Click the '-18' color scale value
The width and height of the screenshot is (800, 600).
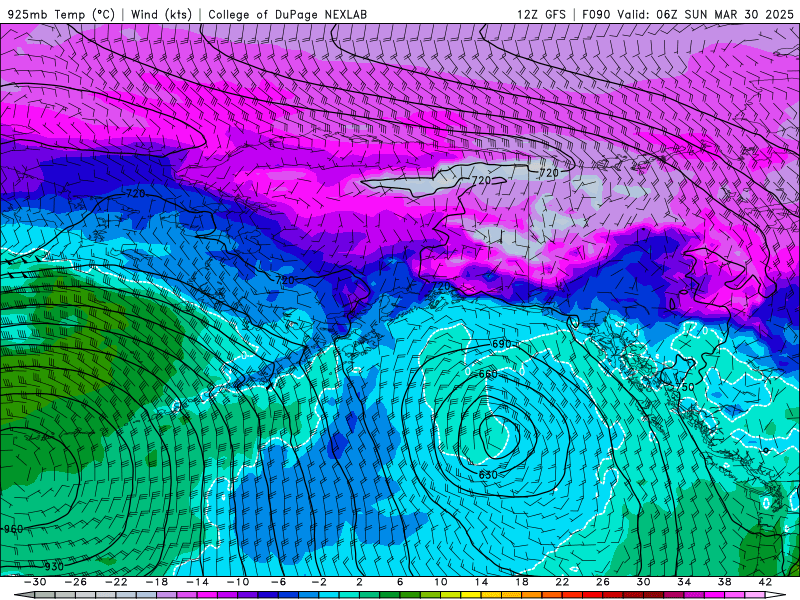(157, 582)
